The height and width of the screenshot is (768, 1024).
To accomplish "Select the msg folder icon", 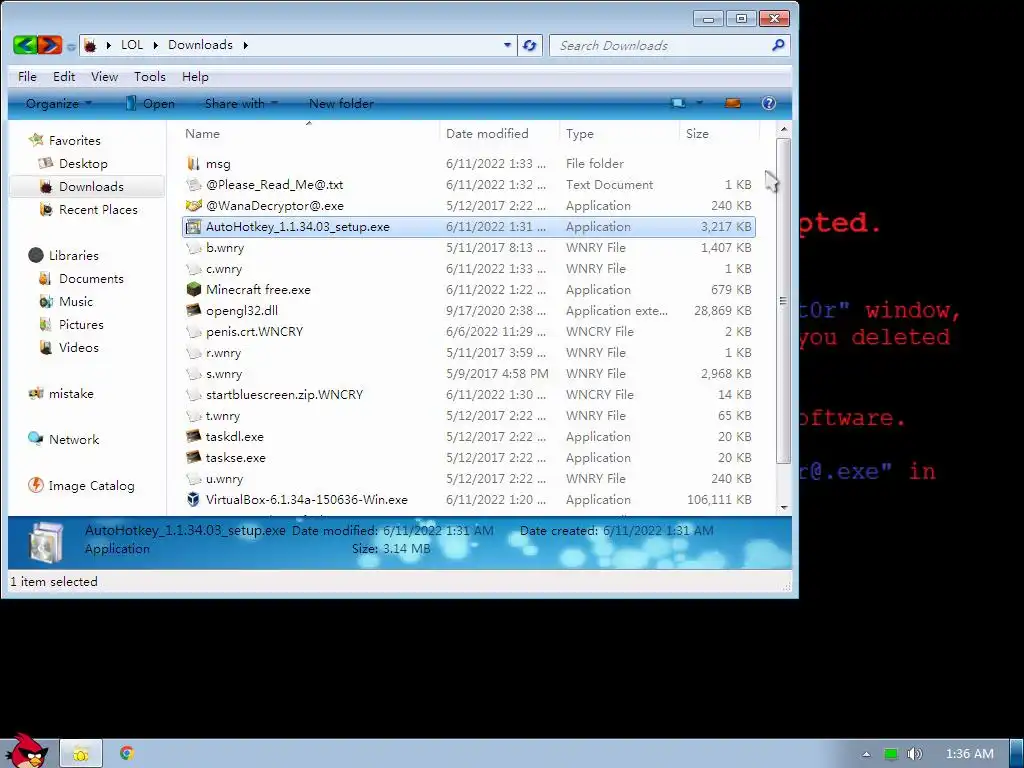I will (193, 163).
